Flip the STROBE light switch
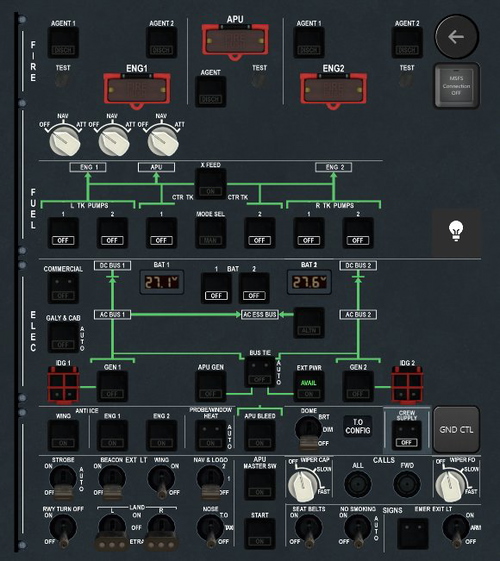Screen dimensions: 500x561 [x=63, y=482]
